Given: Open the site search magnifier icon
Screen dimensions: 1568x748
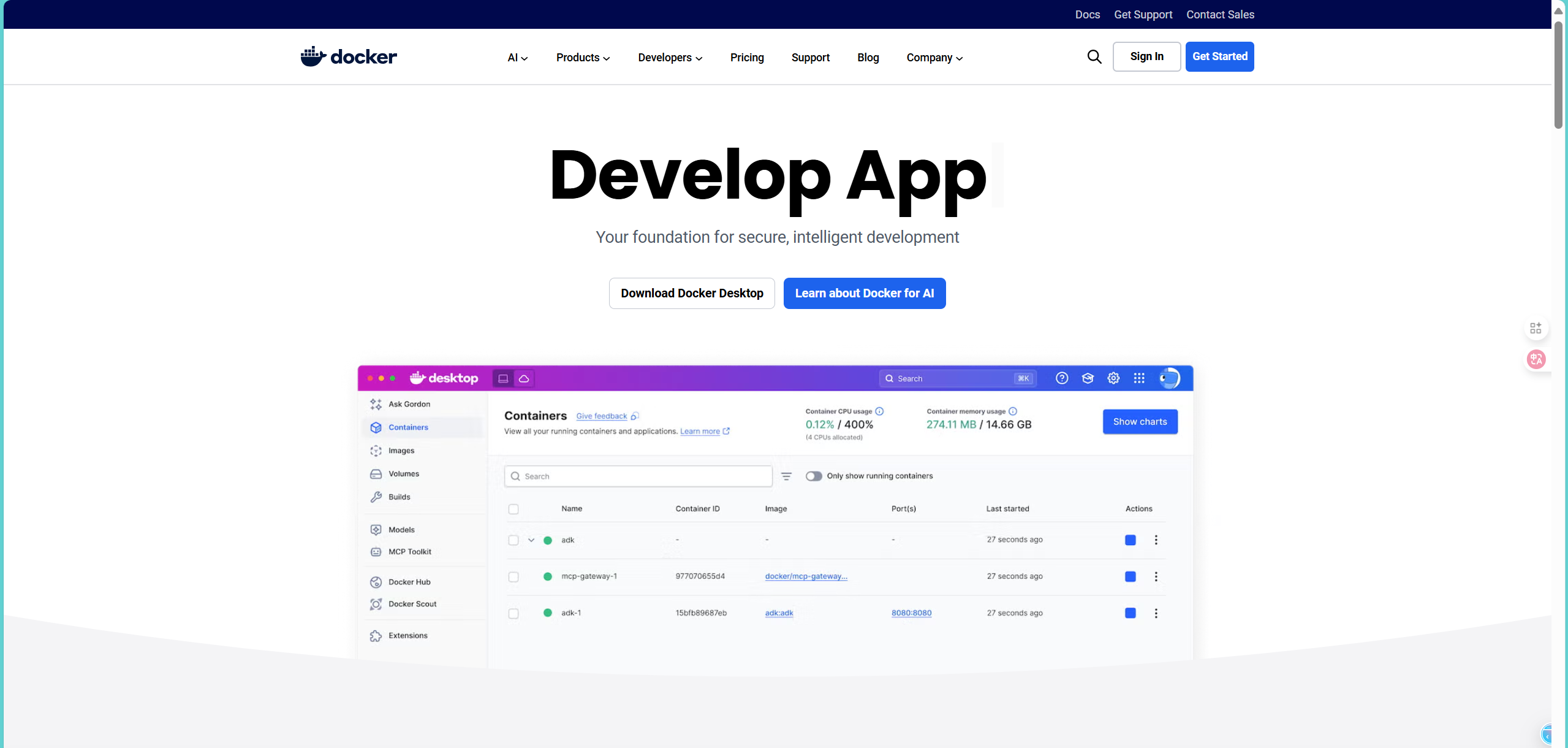Looking at the screenshot, I should (1094, 57).
